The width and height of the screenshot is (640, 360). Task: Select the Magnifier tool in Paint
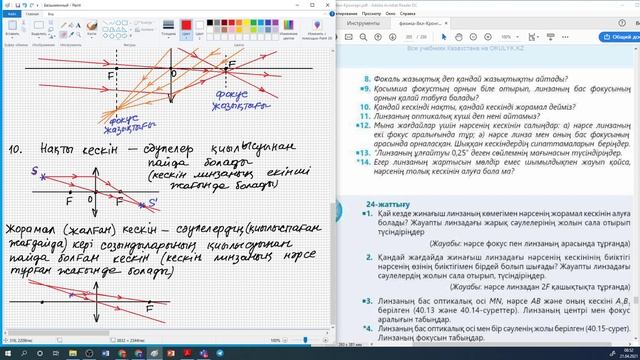click(x=78, y=35)
